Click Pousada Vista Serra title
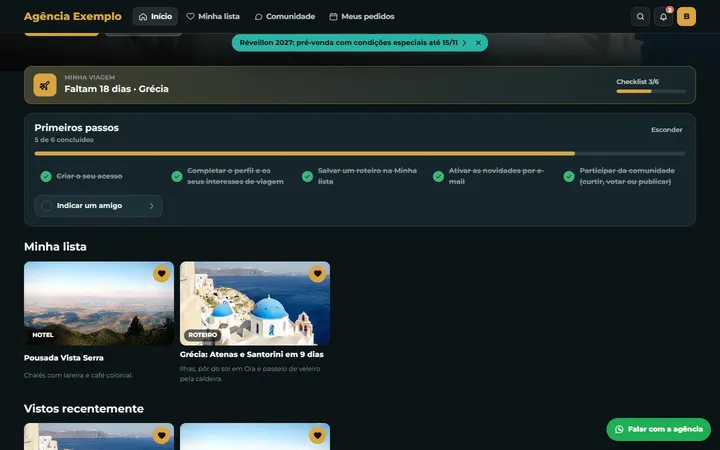 coord(64,358)
